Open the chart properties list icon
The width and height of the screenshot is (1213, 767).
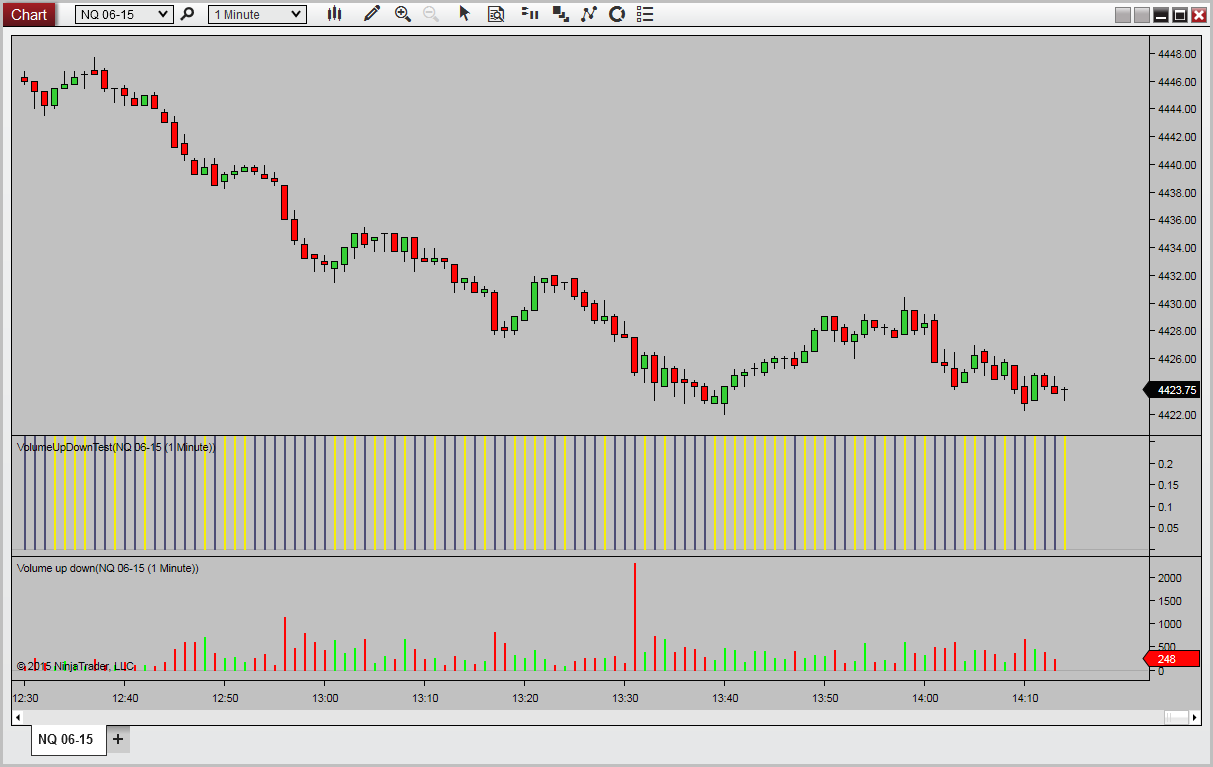[x=645, y=14]
